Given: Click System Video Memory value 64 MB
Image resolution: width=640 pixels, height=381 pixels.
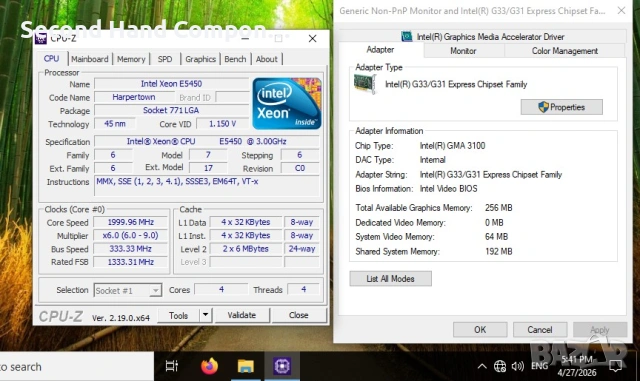Looking at the screenshot, I should (x=496, y=237).
